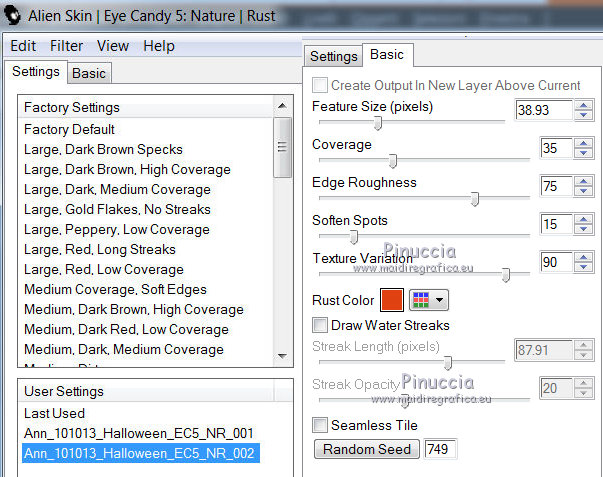Select Medium Coverage, Soft Edges preset
The width and height of the screenshot is (603, 477).
(115, 289)
